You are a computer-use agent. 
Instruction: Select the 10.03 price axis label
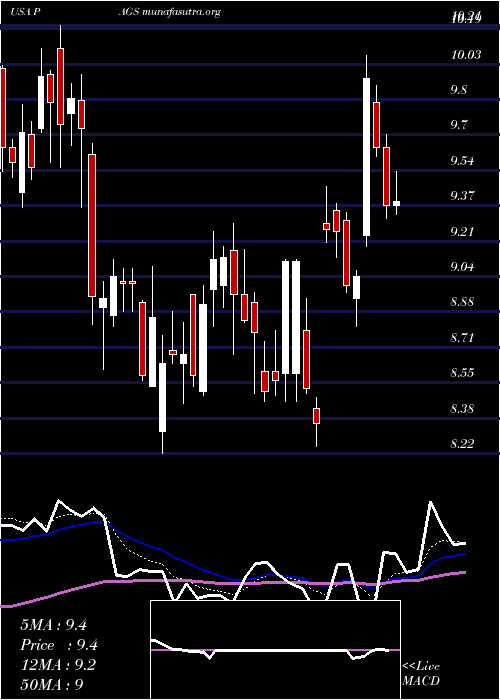(466, 55)
